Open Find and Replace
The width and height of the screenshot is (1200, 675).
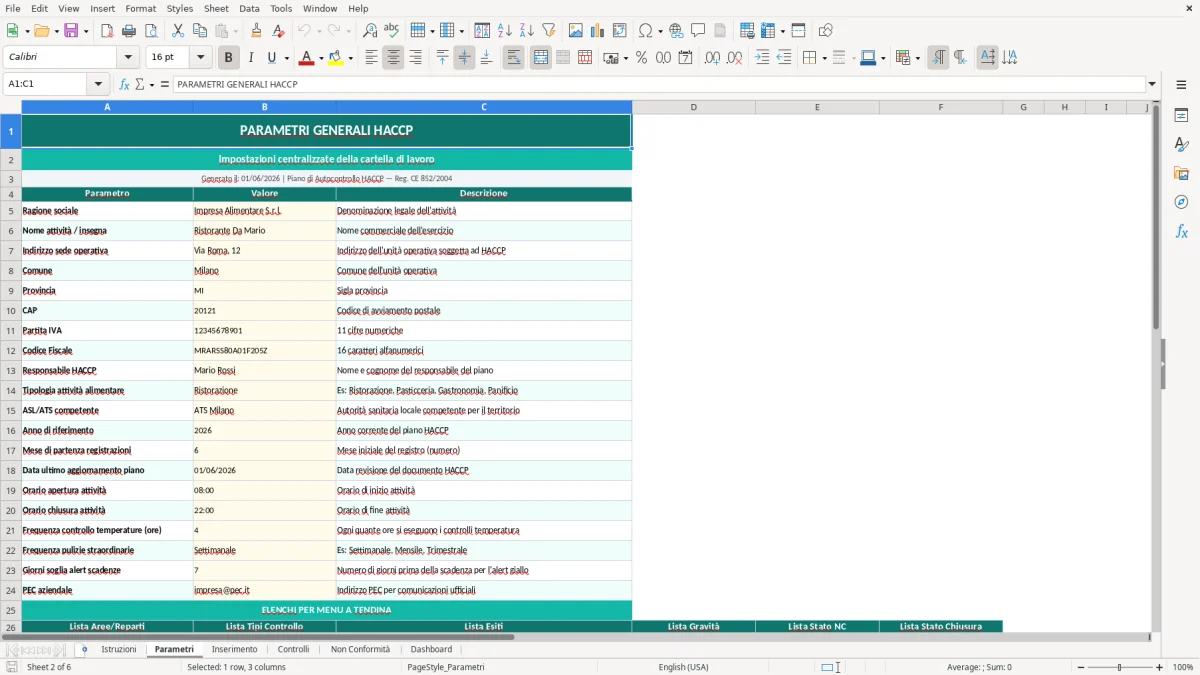[370, 31]
